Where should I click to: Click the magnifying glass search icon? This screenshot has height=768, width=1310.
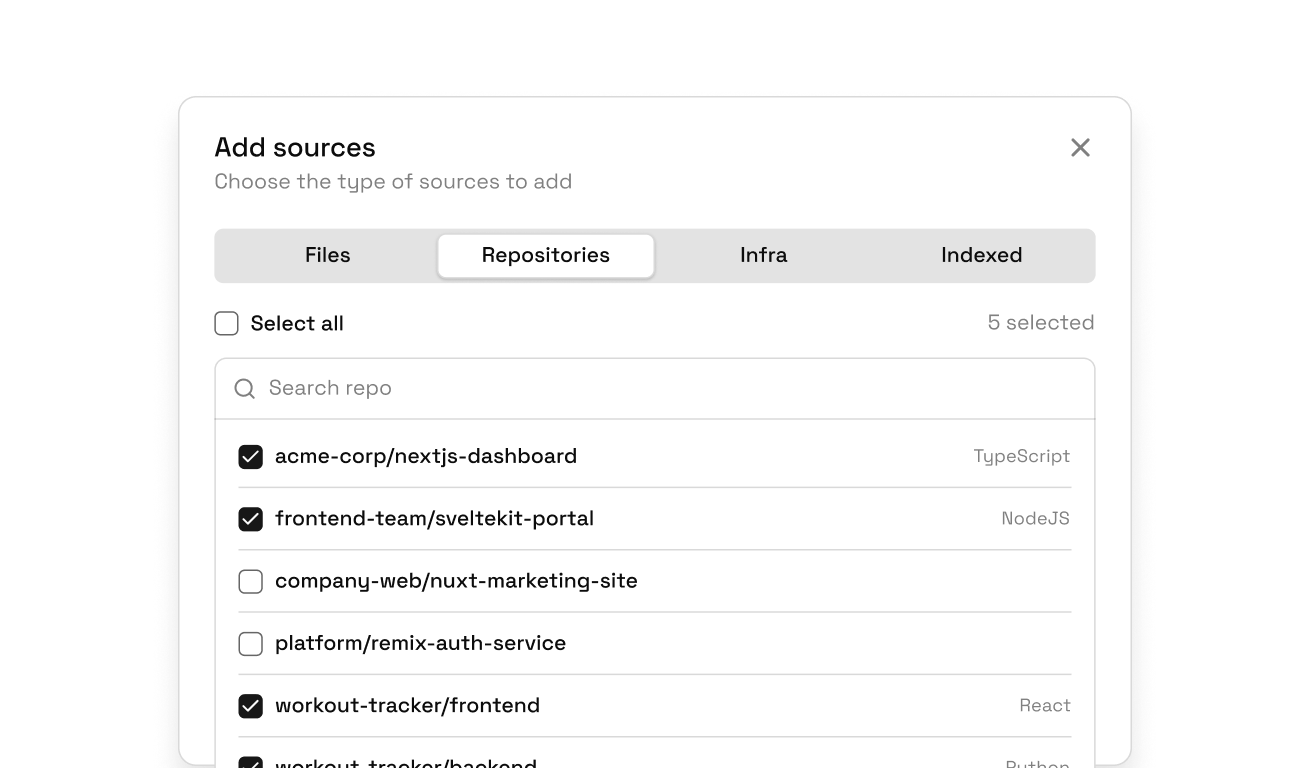[x=244, y=389]
